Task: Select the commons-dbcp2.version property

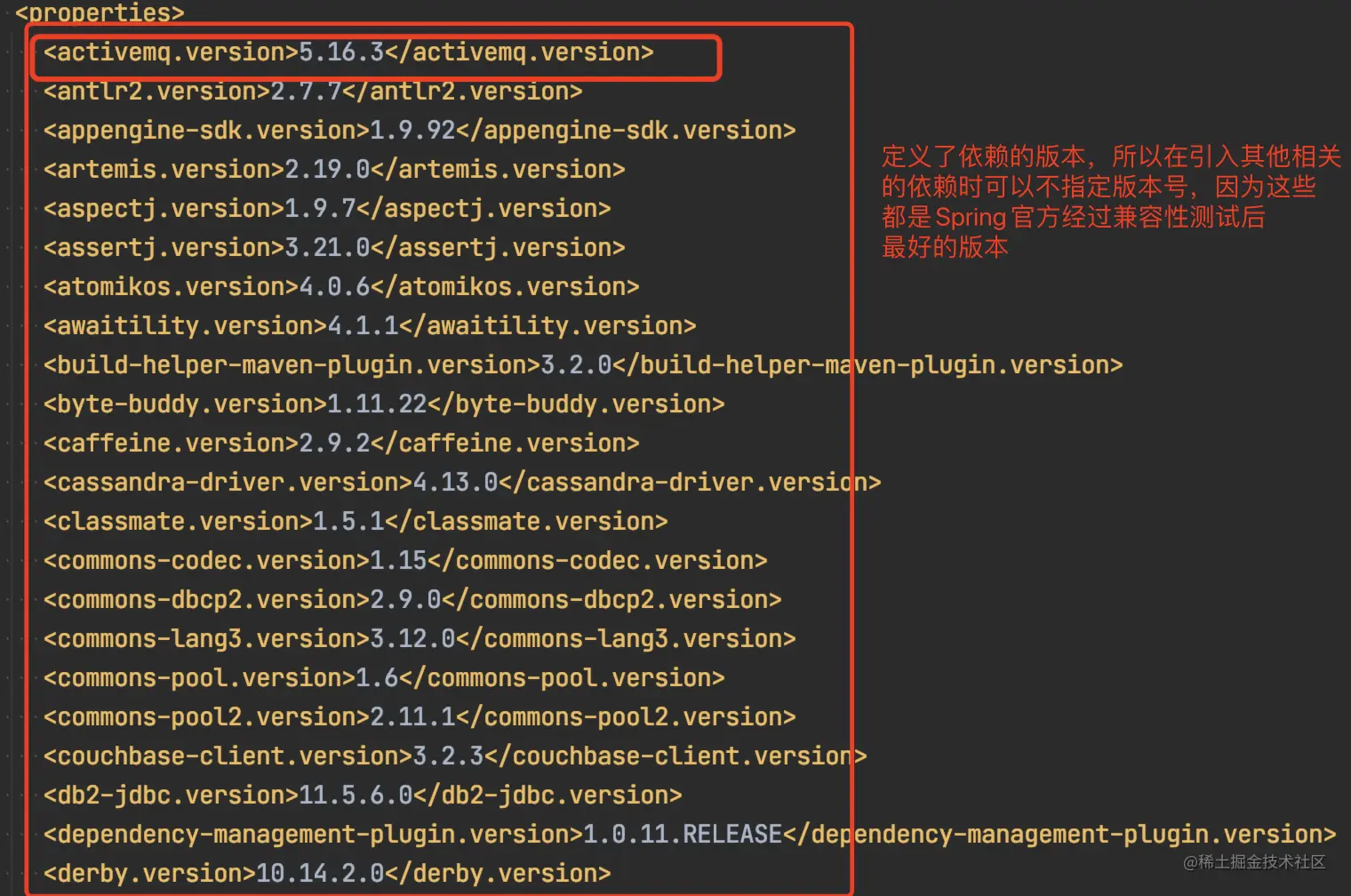Action: tap(412, 600)
